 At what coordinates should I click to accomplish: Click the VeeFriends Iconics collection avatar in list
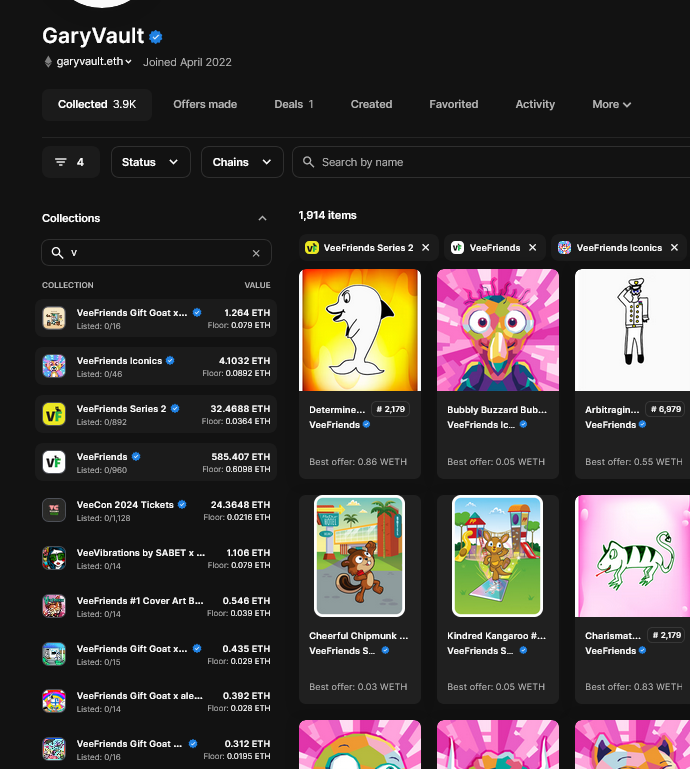[54, 366]
